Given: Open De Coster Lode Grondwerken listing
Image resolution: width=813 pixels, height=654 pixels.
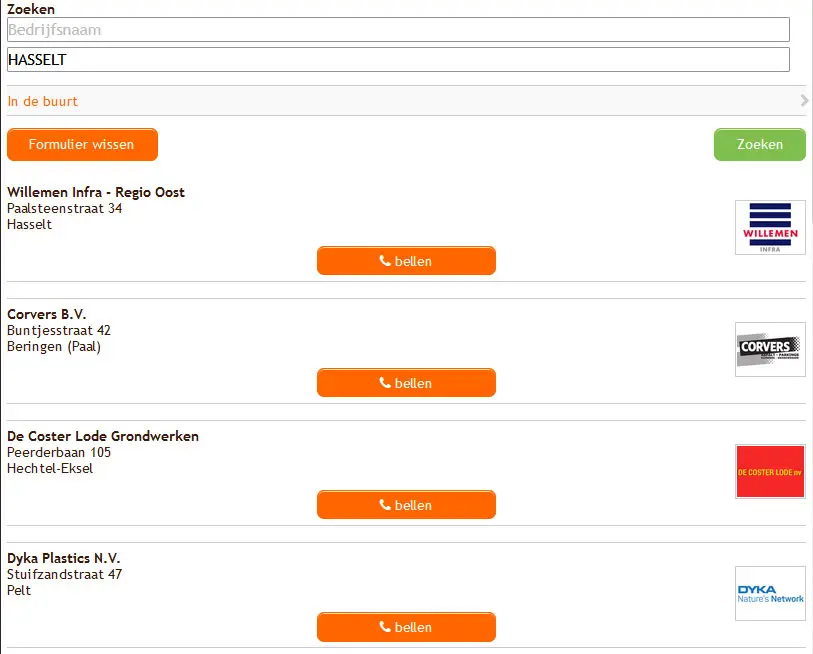Looking at the screenshot, I should pos(103,436).
